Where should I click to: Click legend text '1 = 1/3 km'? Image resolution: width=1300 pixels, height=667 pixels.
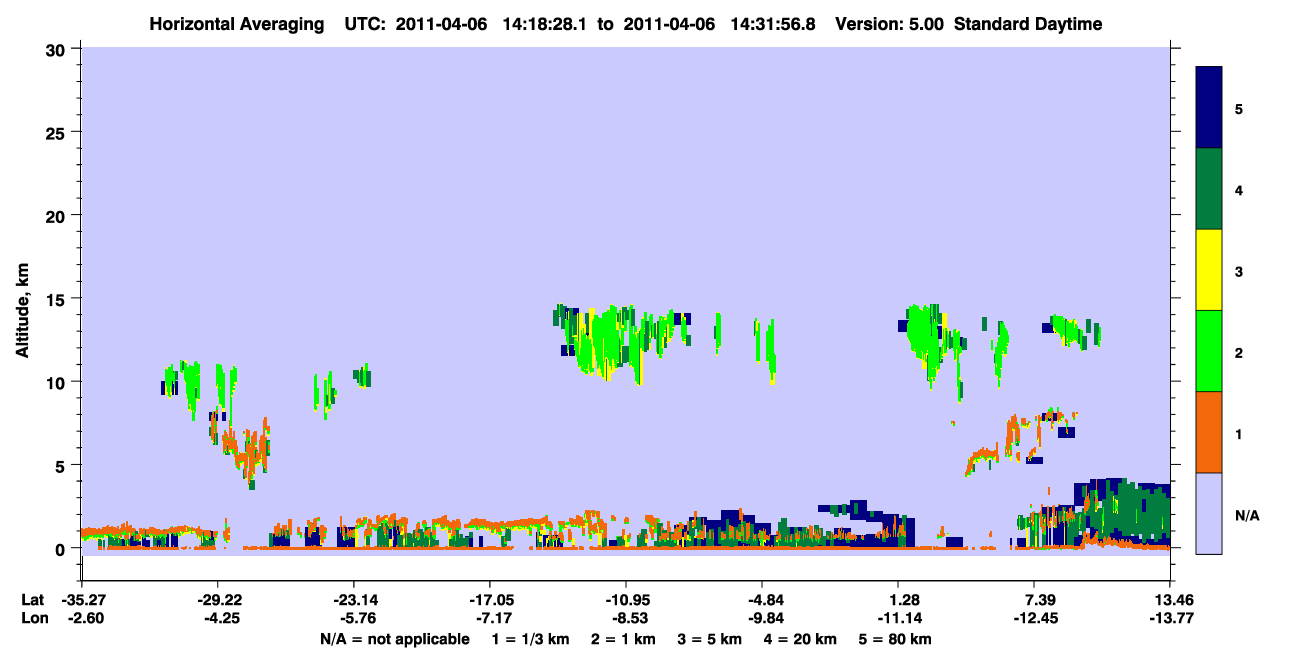tap(531, 638)
